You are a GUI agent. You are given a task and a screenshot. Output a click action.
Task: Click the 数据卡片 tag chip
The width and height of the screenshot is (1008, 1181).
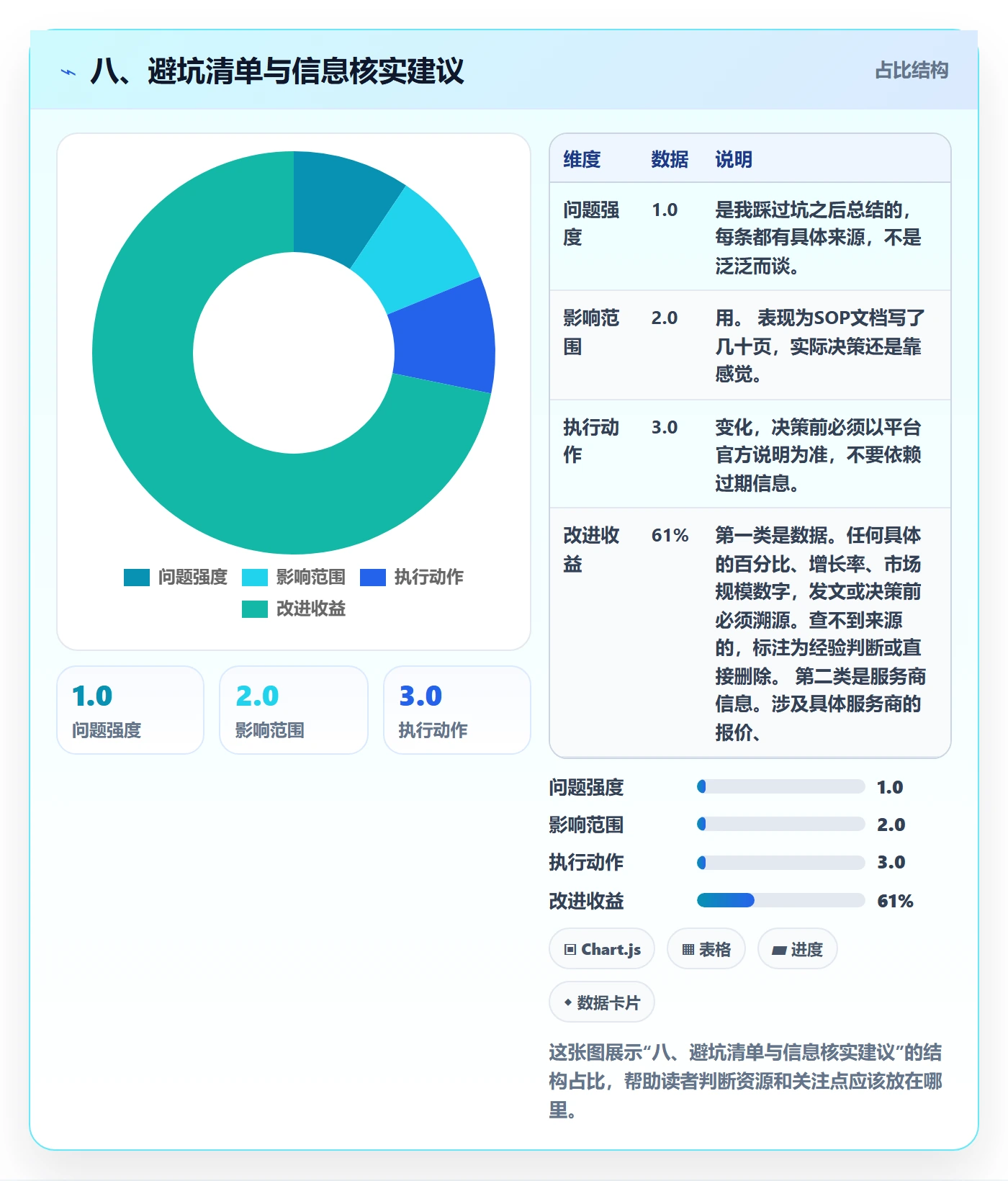(x=602, y=1002)
